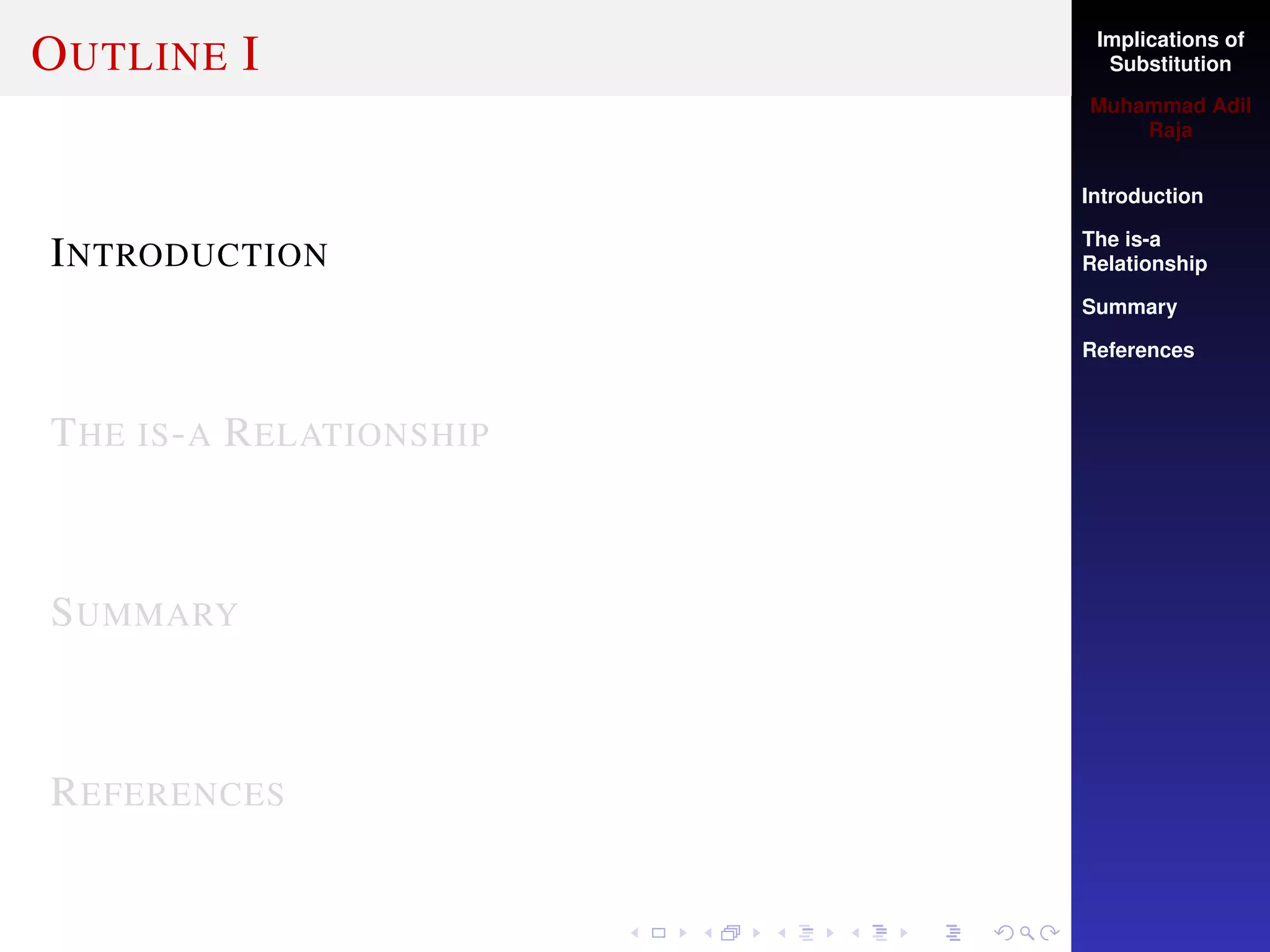The image size is (1270, 952).
Task: Open Introduction in the sidebar
Action: click(x=1142, y=196)
